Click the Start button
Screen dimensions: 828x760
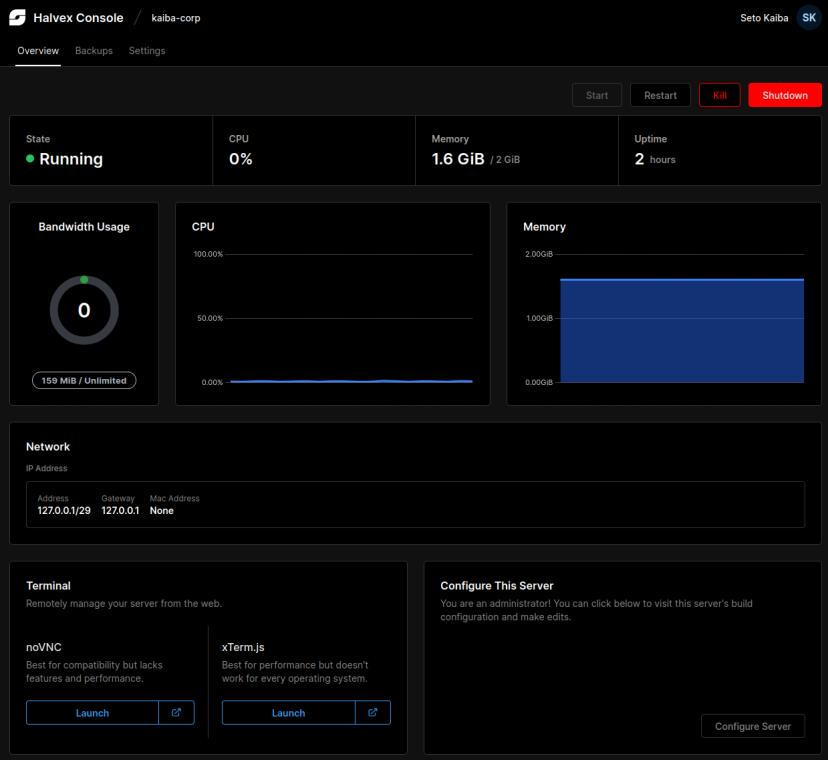pos(597,95)
